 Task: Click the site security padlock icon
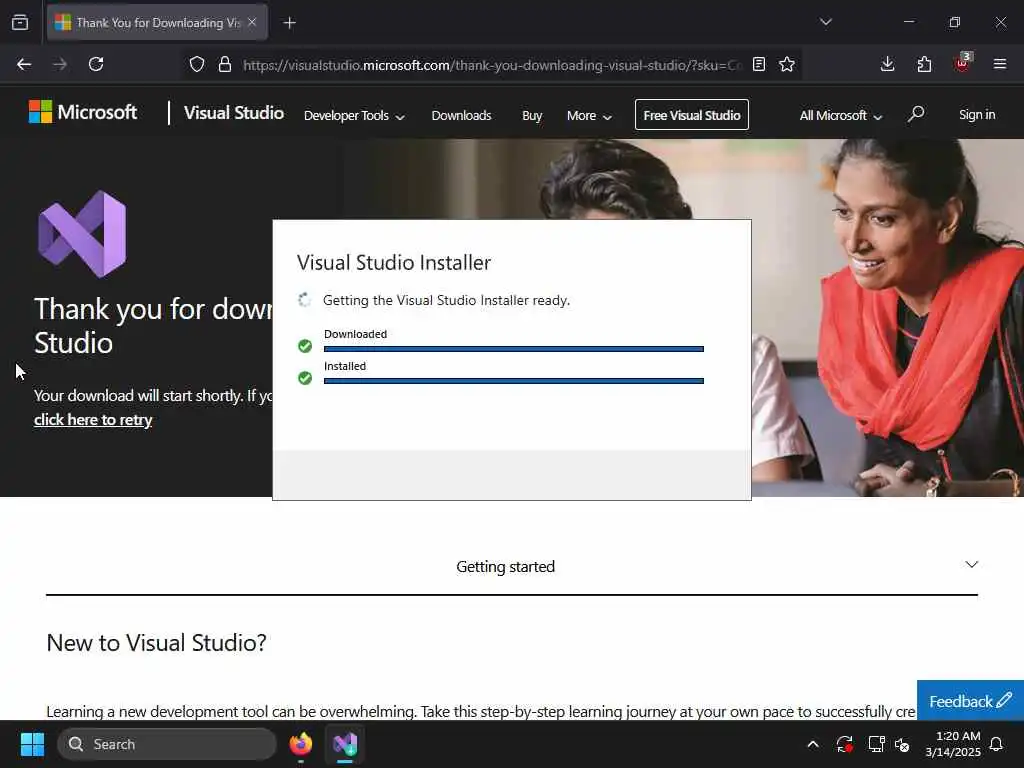point(225,64)
